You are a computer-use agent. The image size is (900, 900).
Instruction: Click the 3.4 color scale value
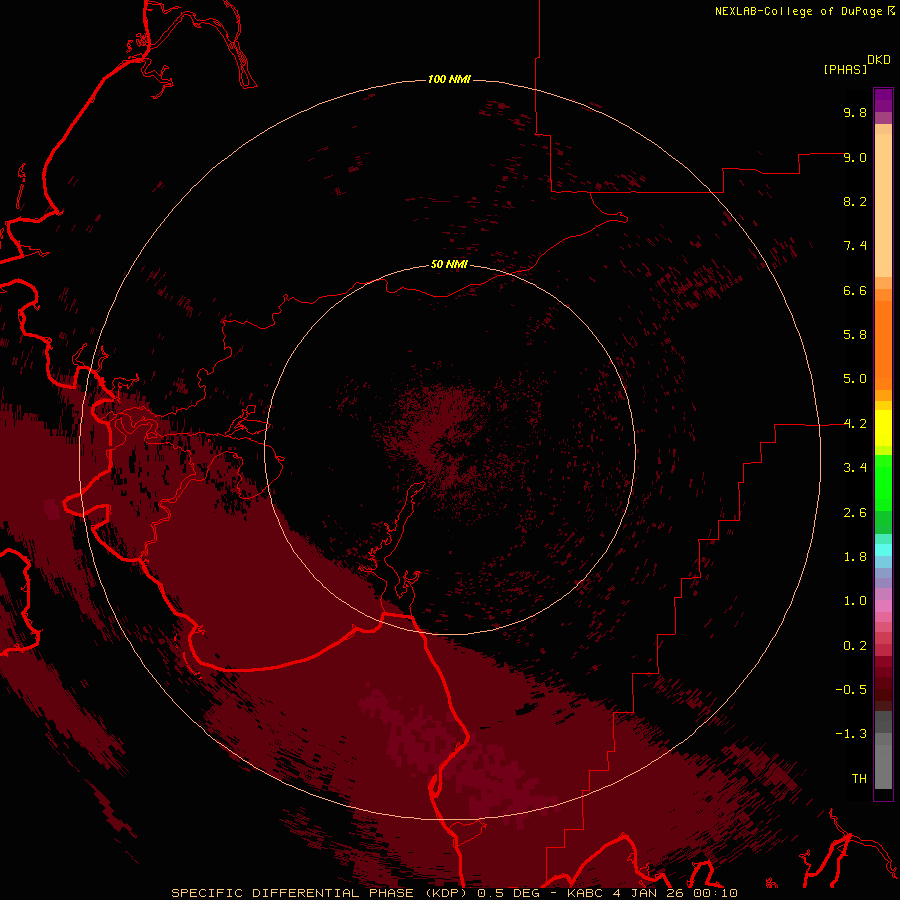[x=855, y=468]
